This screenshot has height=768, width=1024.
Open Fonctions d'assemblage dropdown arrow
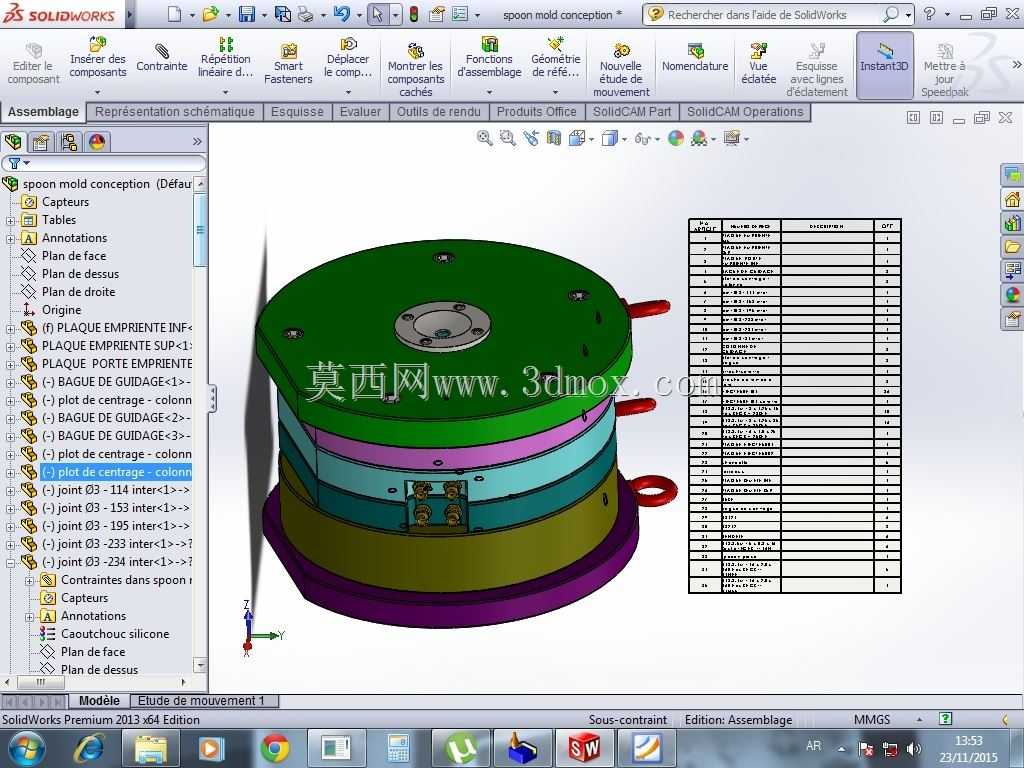[x=489, y=92]
